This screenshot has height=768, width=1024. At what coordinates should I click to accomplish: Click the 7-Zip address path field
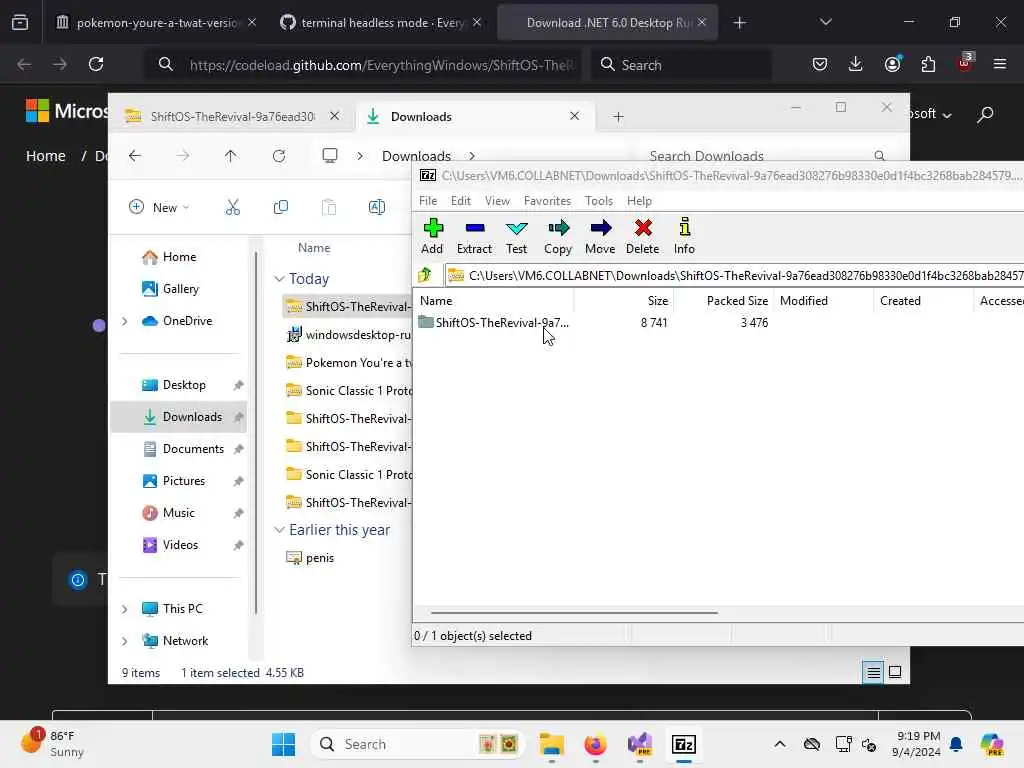(734, 276)
